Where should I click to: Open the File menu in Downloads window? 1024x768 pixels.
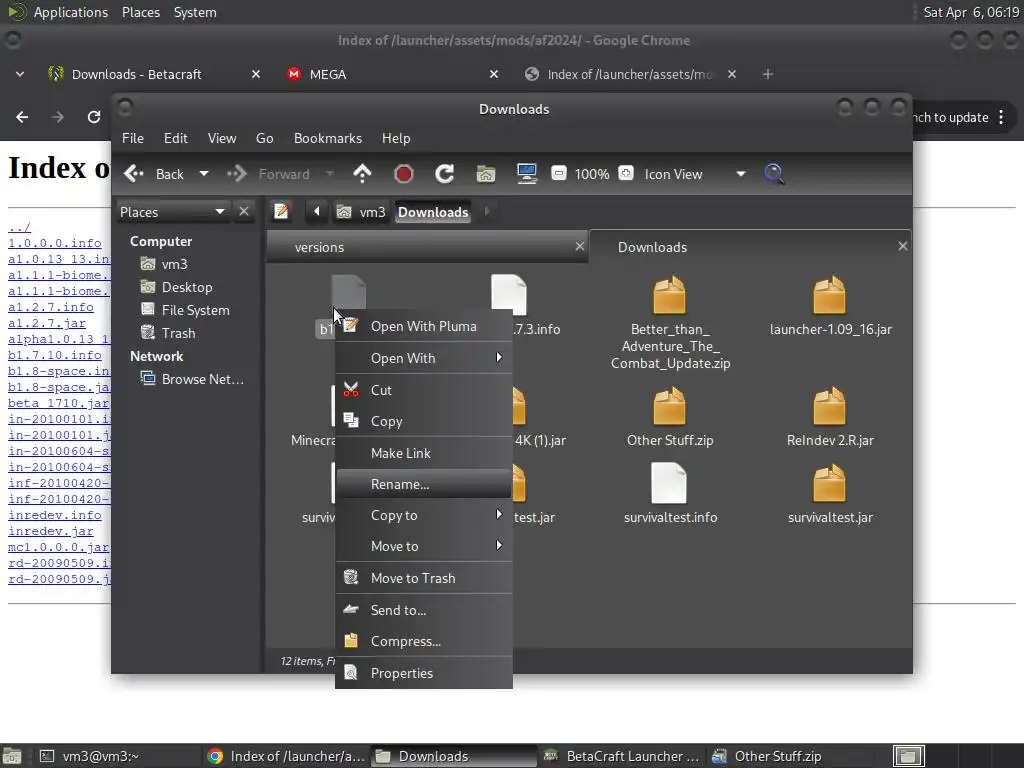[133, 138]
